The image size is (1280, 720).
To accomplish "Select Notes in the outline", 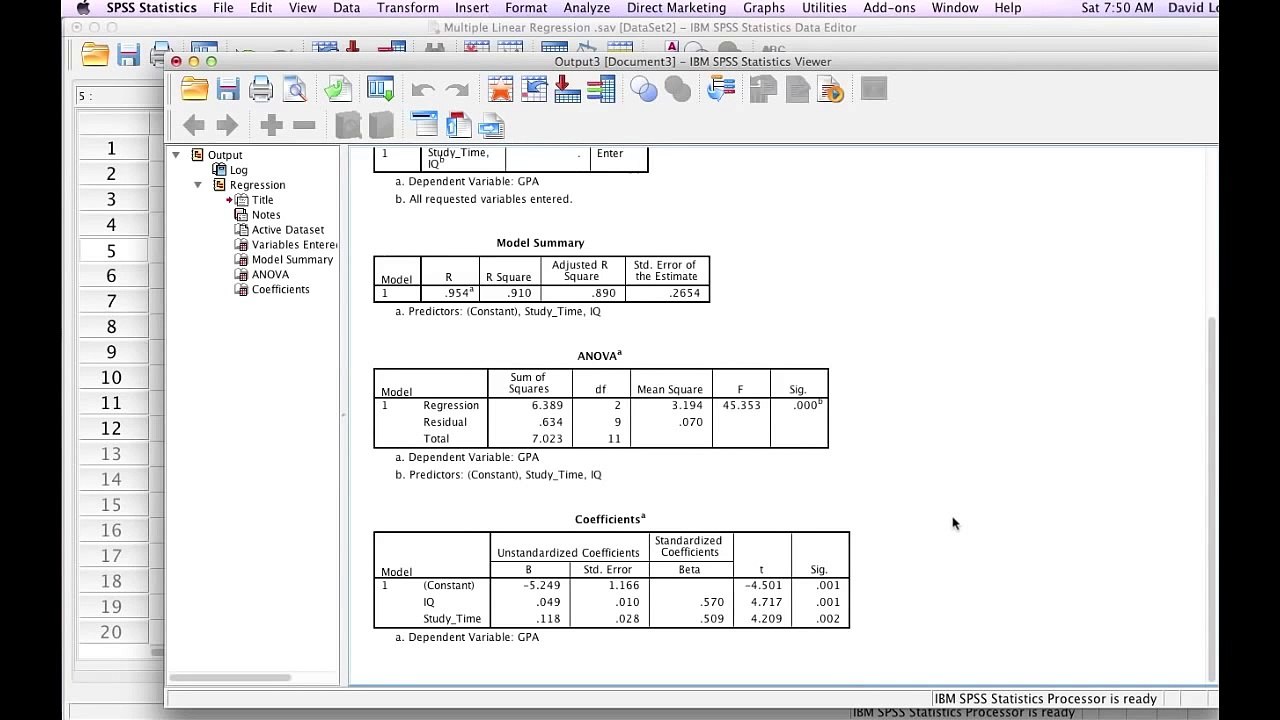I will pyautogui.click(x=266, y=215).
